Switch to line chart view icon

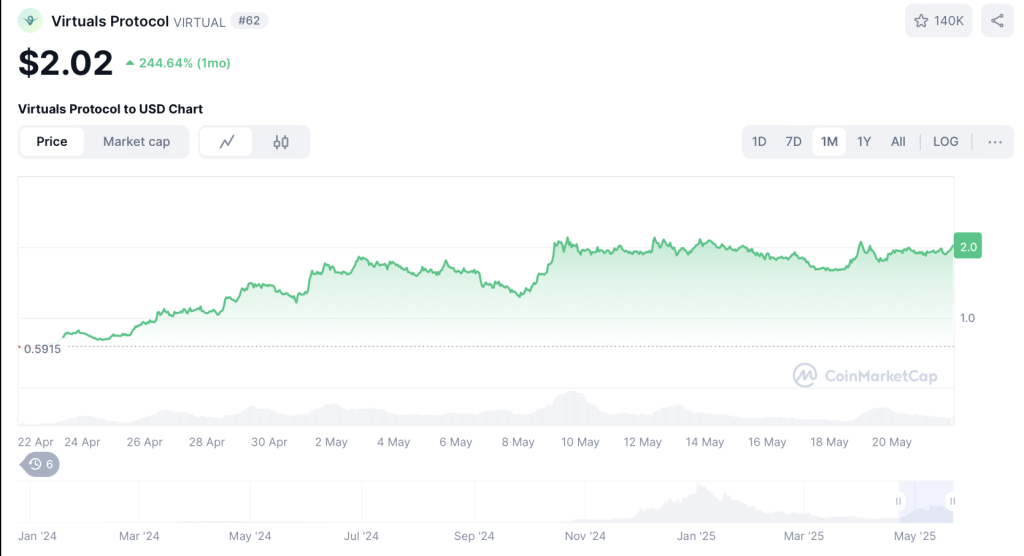coord(227,142)
